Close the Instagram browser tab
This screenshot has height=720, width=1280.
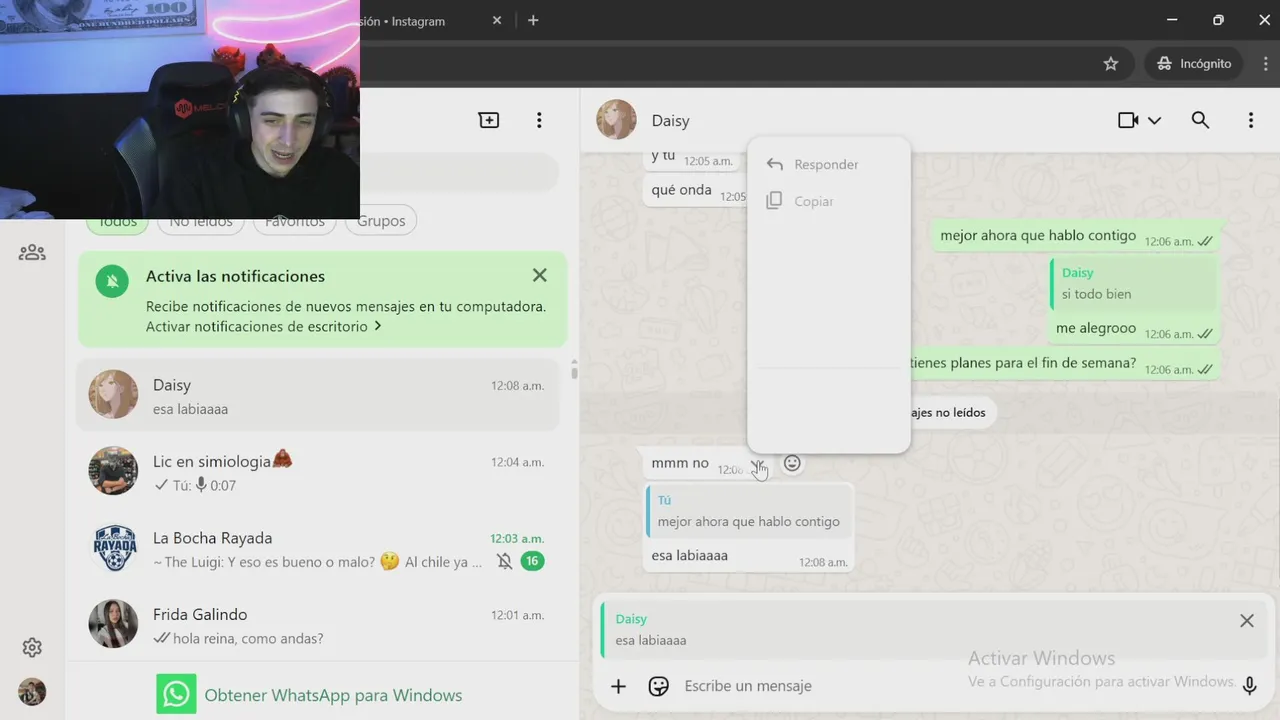pyautogui.click(x=497, y=20)
